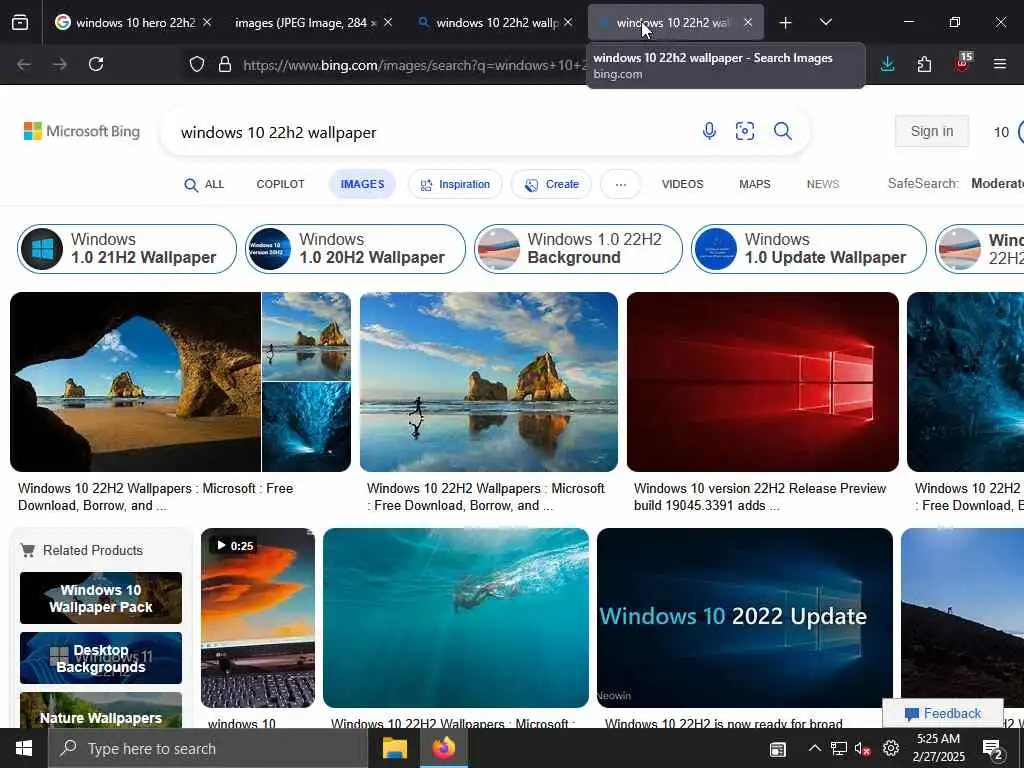The image size is (1024, 768).
Task: Expand more options ellipsis button
Action: pos(620,184)
